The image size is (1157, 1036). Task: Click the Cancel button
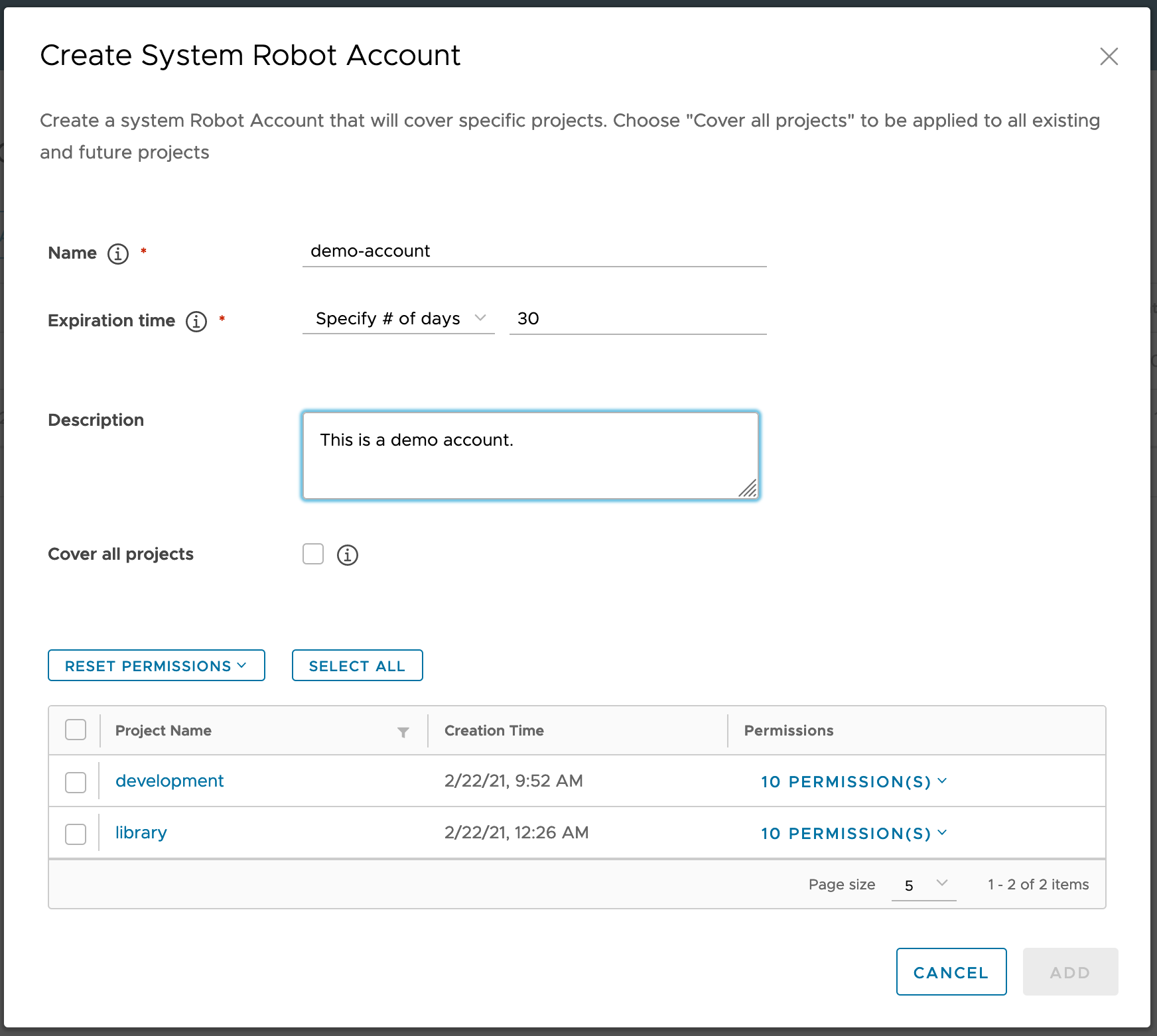click(x=951, y=972)
